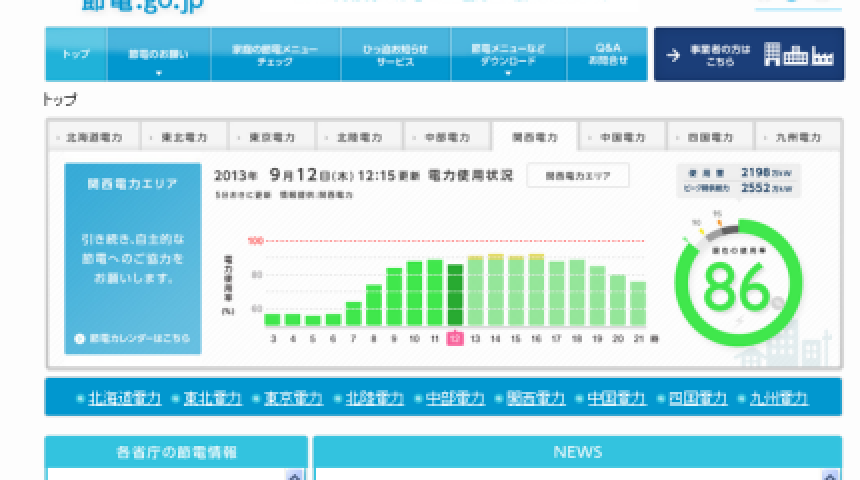Switch to the 東京電力 tab
The height and width of the screenshot is (480, 860).
point(271,137)
